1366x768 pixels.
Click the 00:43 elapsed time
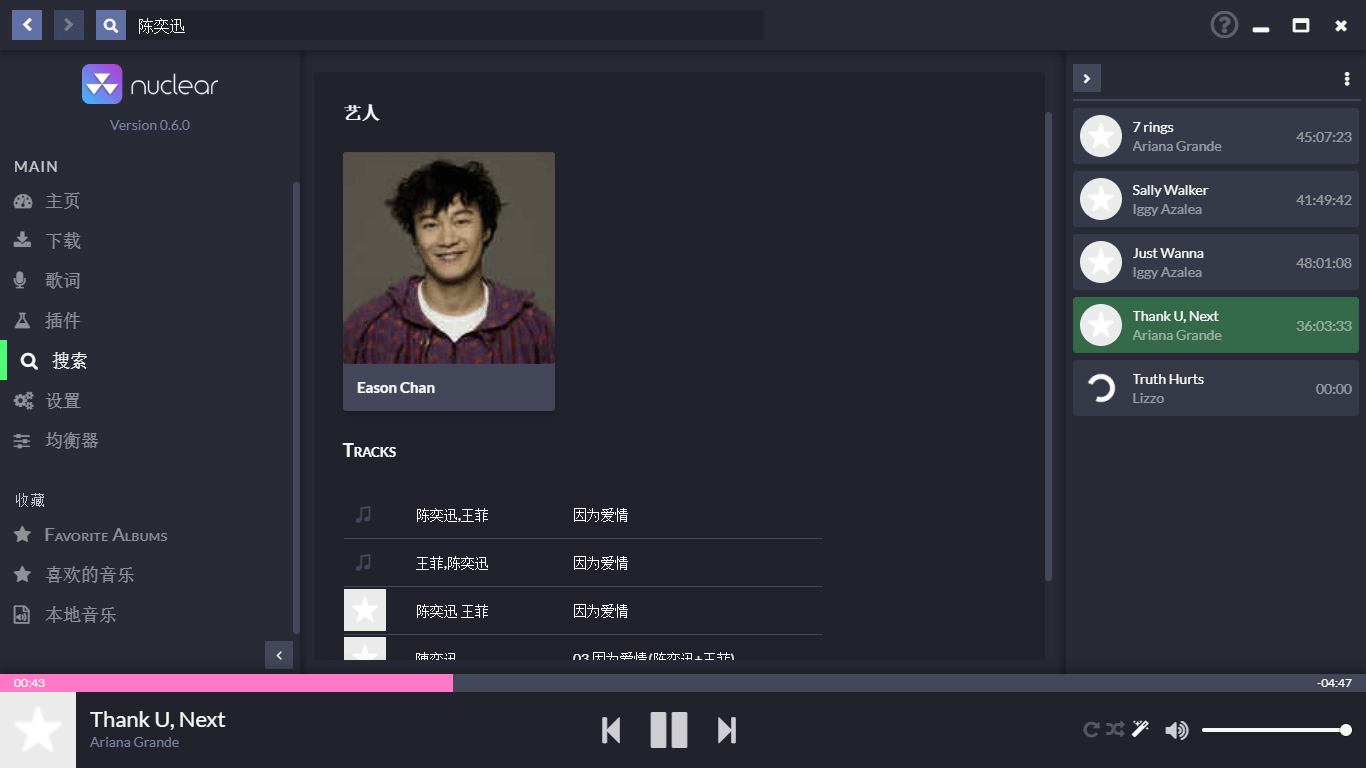[29, 683]
